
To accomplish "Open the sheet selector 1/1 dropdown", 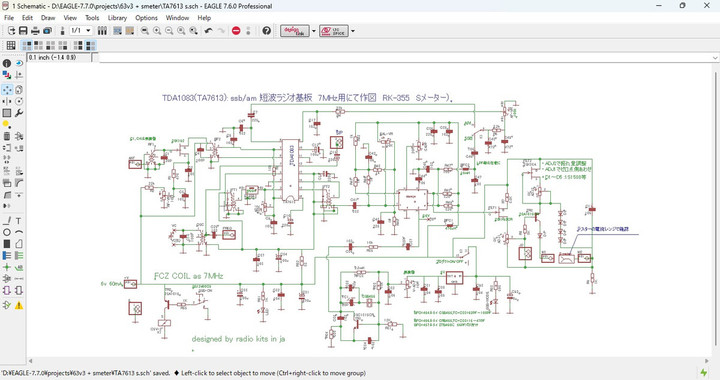I will coord(81,31).
